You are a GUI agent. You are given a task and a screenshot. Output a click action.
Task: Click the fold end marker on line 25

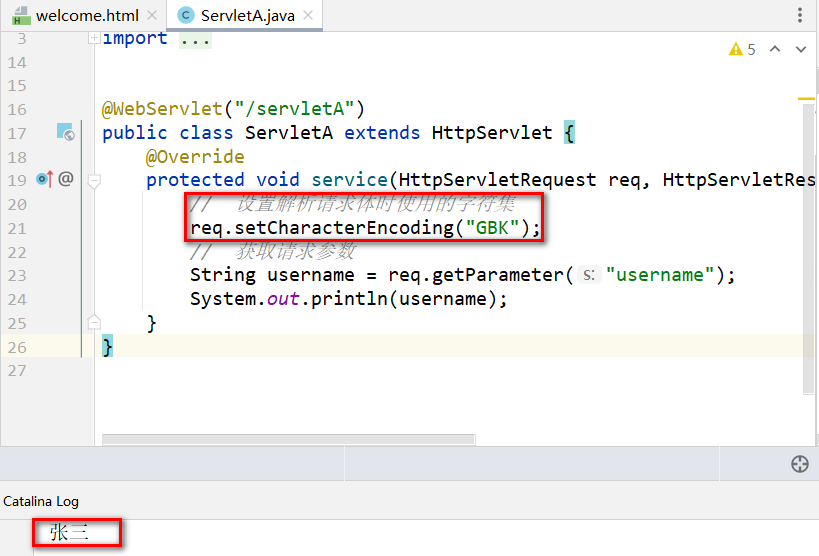[x=94, y=322]
